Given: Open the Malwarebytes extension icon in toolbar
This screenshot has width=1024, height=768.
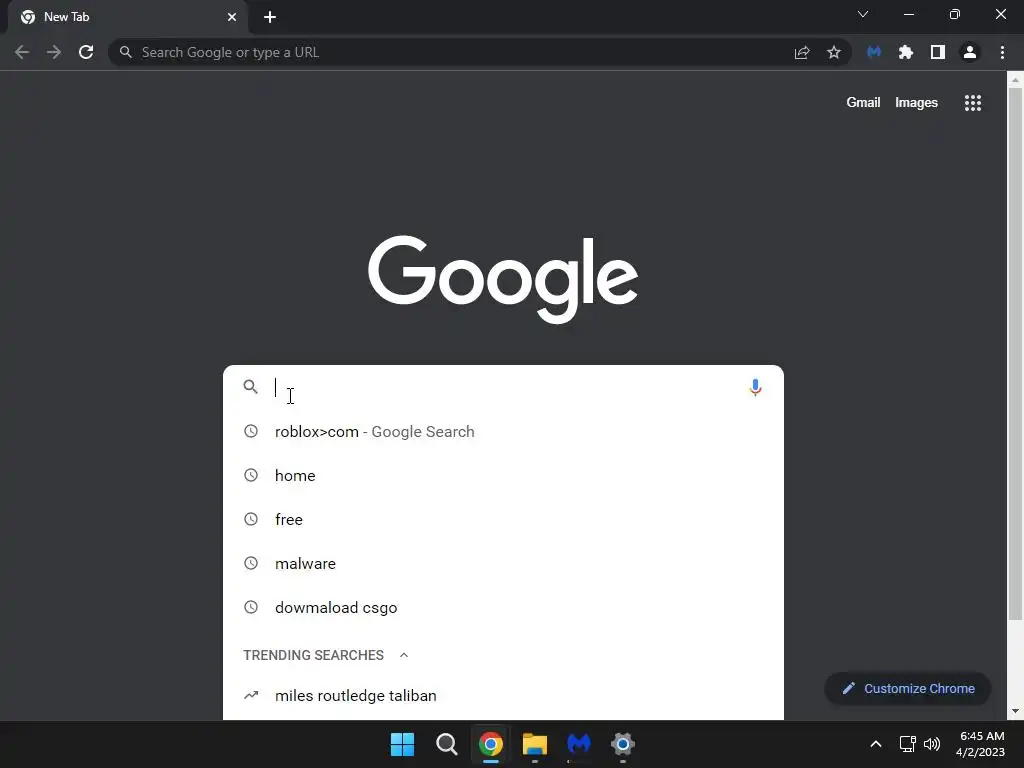Looking at the screenshot, I should [874, 52].
